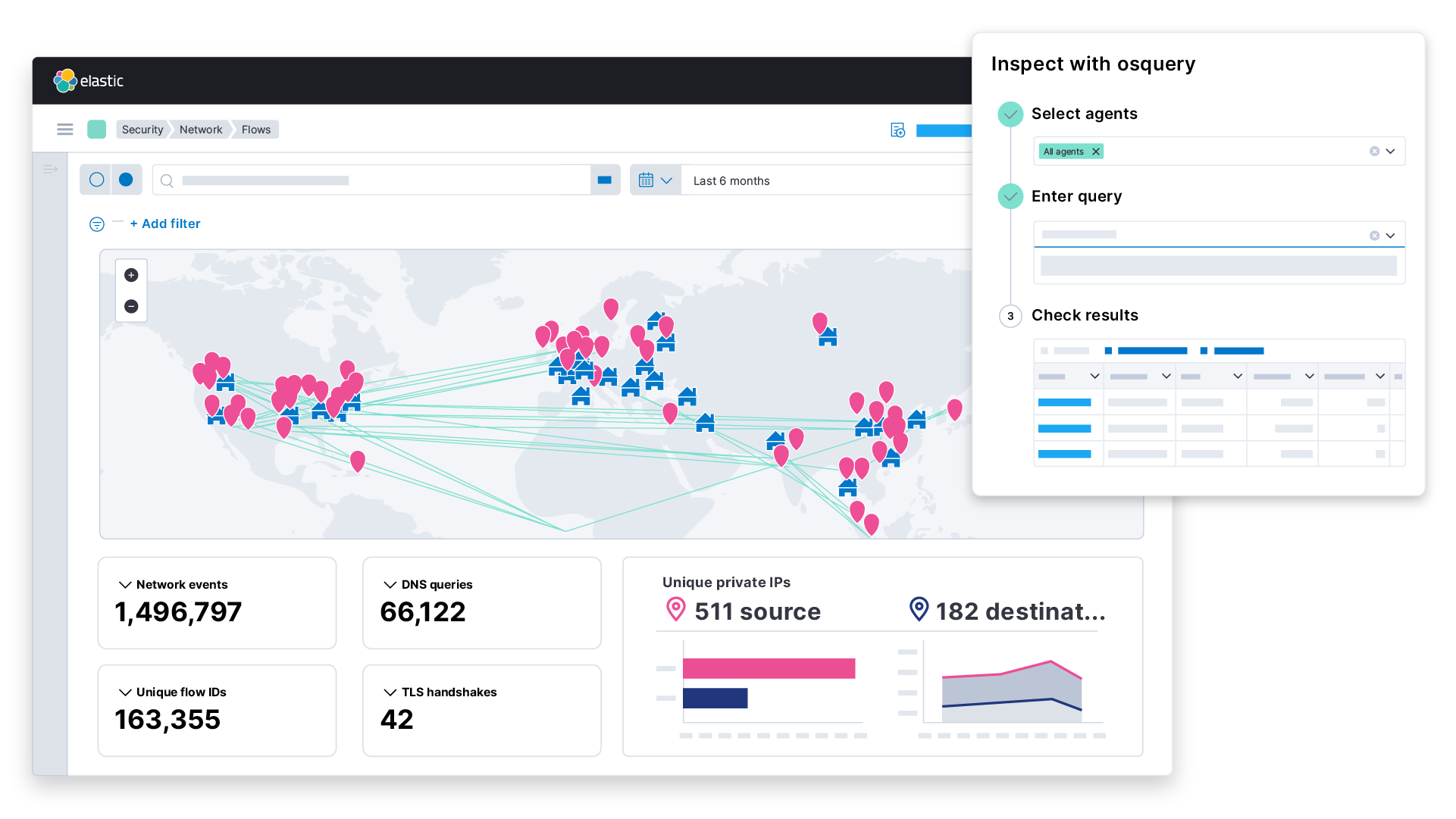Zoom out on the map

131,307
